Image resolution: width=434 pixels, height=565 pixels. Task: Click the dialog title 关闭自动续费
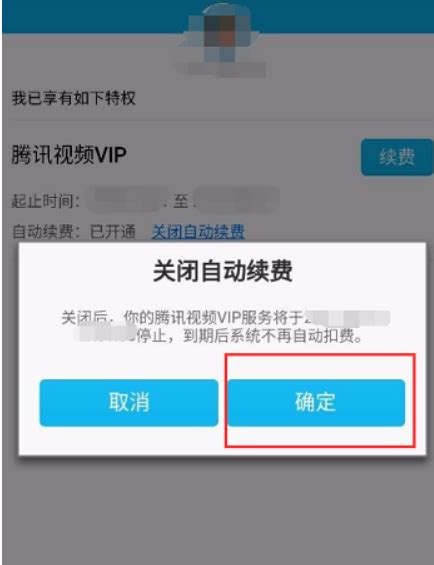(222, 271)
